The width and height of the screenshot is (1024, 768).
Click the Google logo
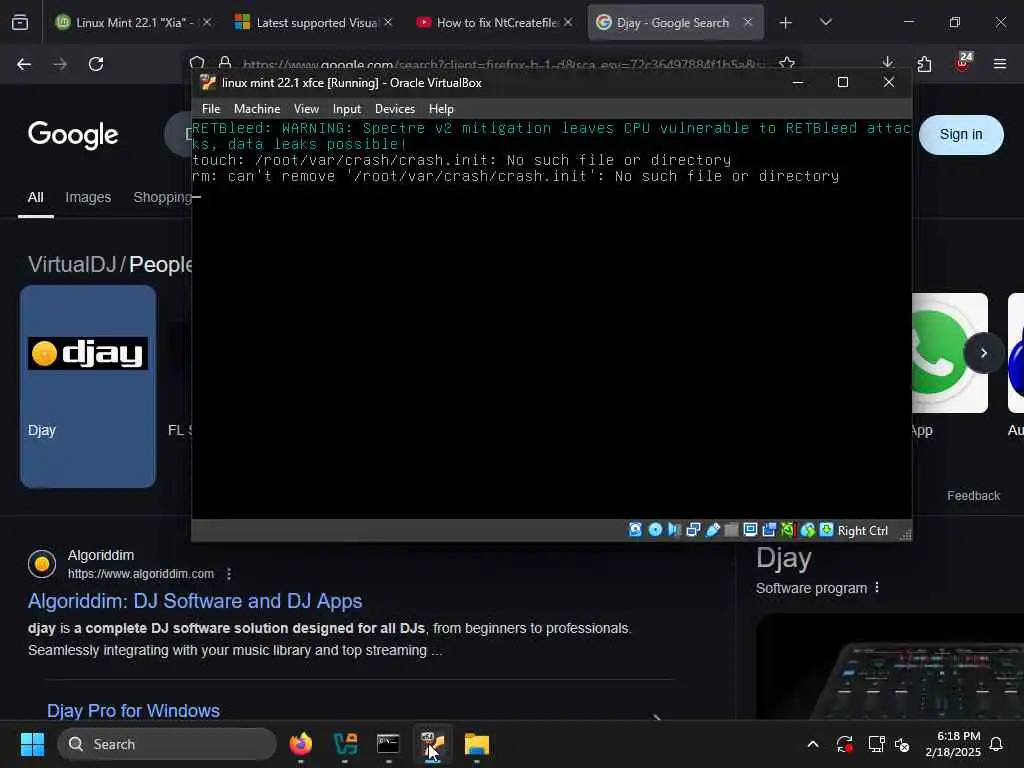pyautogui.click(x=73, y=135)
